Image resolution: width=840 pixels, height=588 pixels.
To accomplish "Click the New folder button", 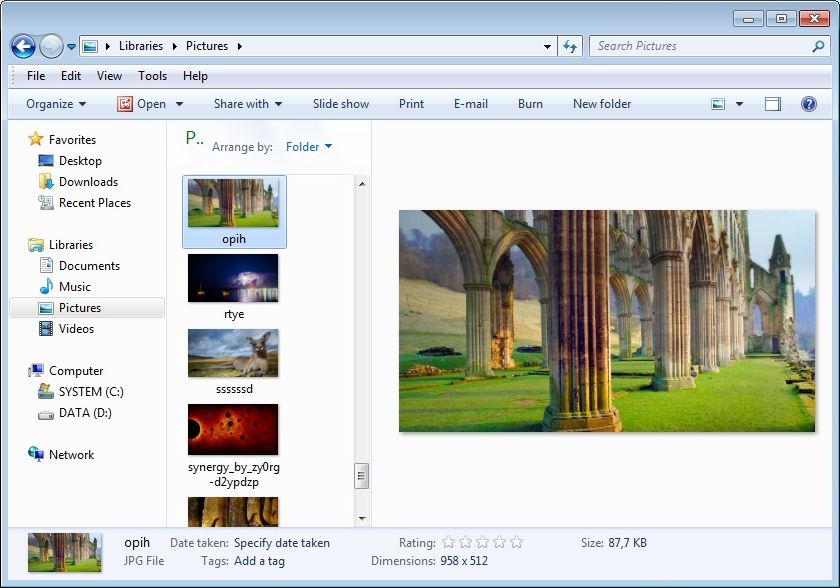I will tap(601, 104).
